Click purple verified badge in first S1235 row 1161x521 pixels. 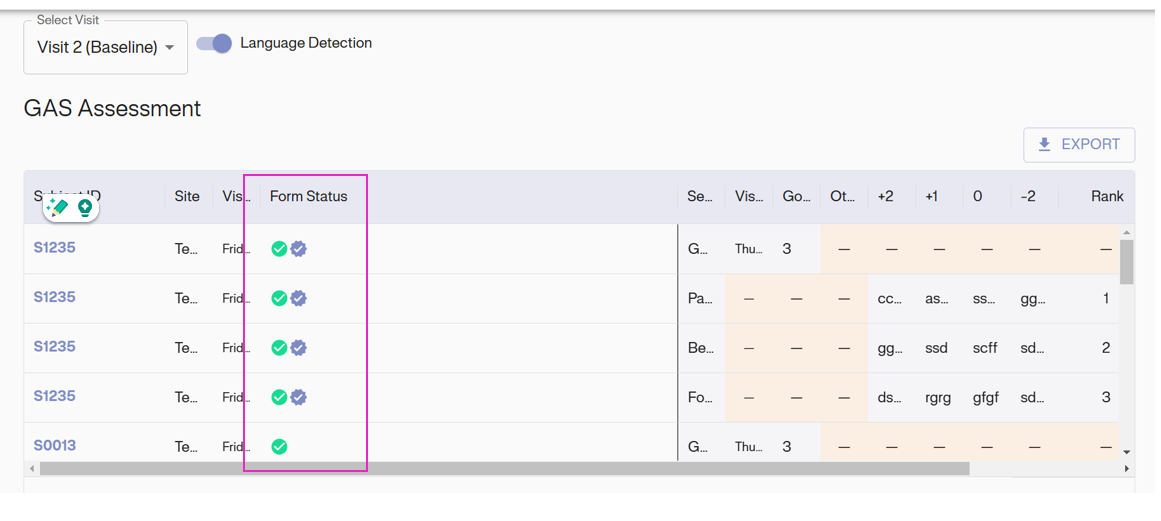(x=298, y=249)
